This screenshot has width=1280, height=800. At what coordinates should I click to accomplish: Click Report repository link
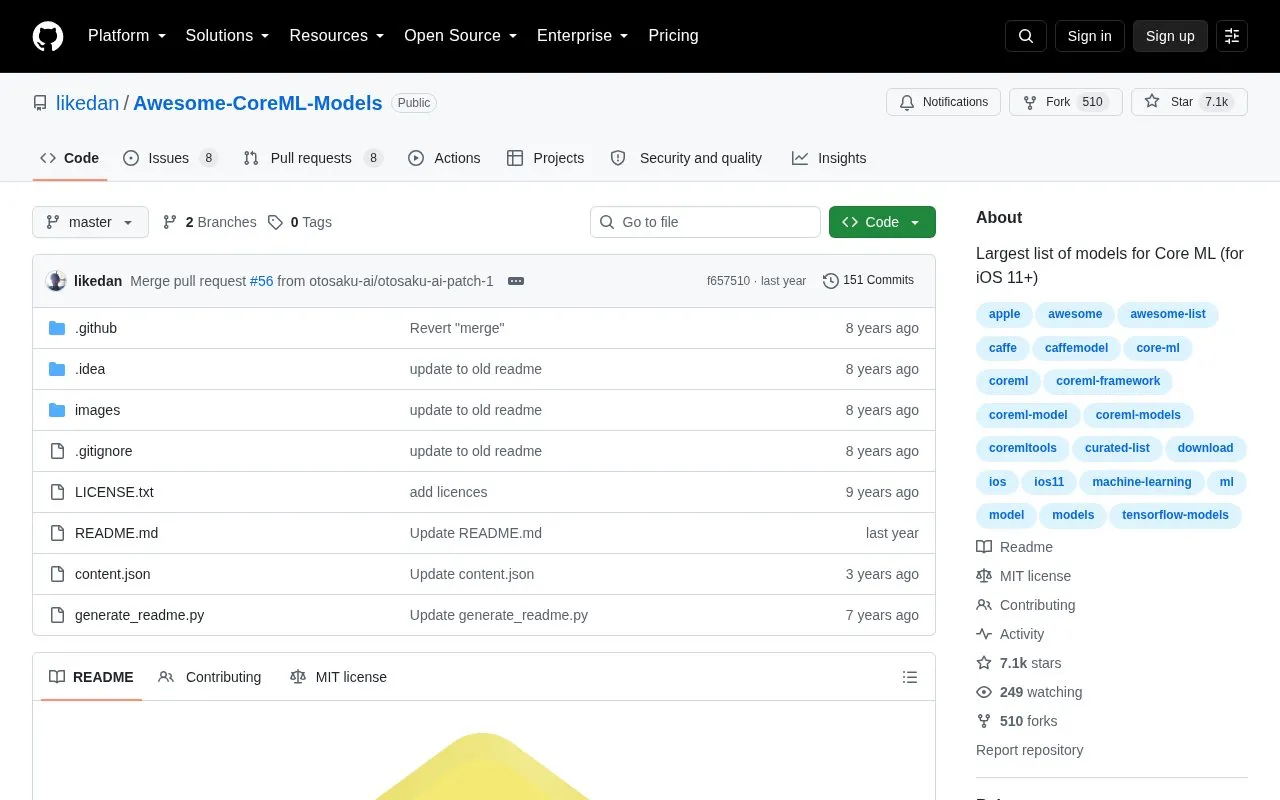pyautogui.click(x=1029, y=750)
